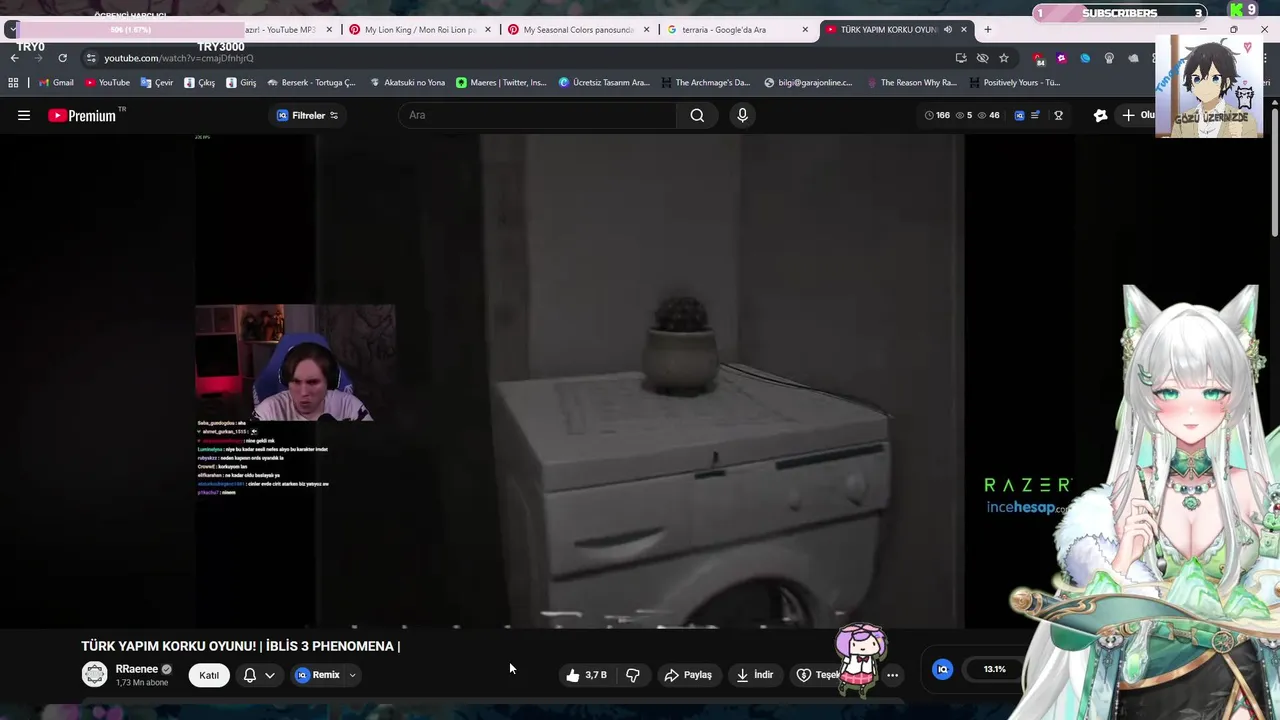The height and width of the screenshot is (720, 1280).
Task: Open the Maeres Twitter bookmark
Action: click(501, 83)
